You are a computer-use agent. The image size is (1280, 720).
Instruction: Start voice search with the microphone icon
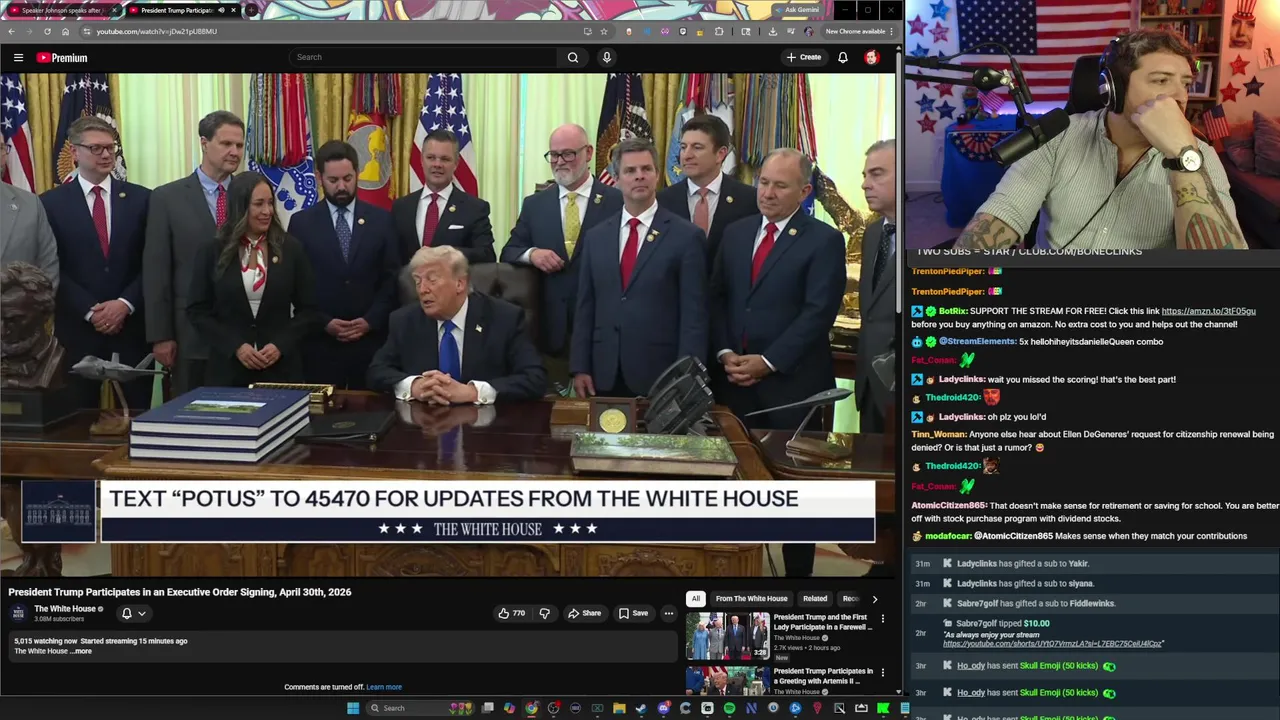(x=606, y=57)
